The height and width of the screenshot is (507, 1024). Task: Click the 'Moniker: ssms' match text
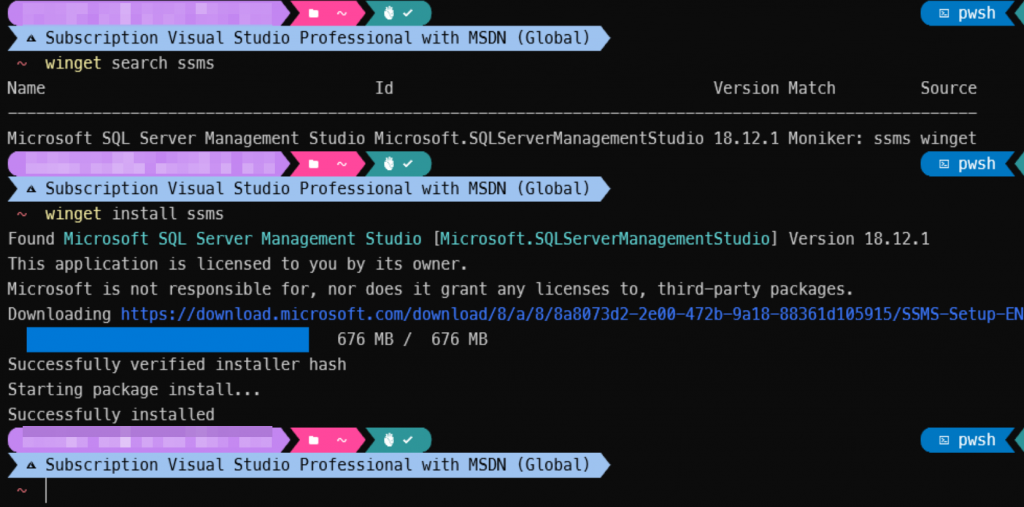(849, 139)
